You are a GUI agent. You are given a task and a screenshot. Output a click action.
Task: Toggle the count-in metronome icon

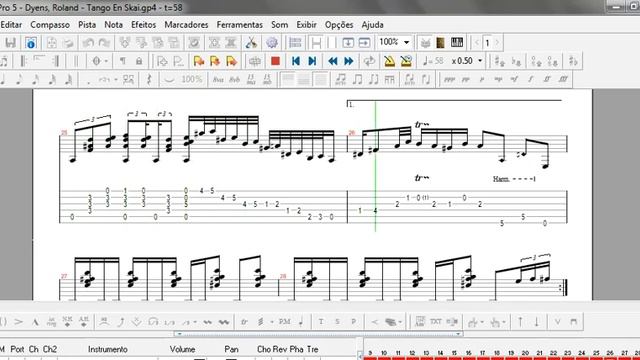point(406,61)
